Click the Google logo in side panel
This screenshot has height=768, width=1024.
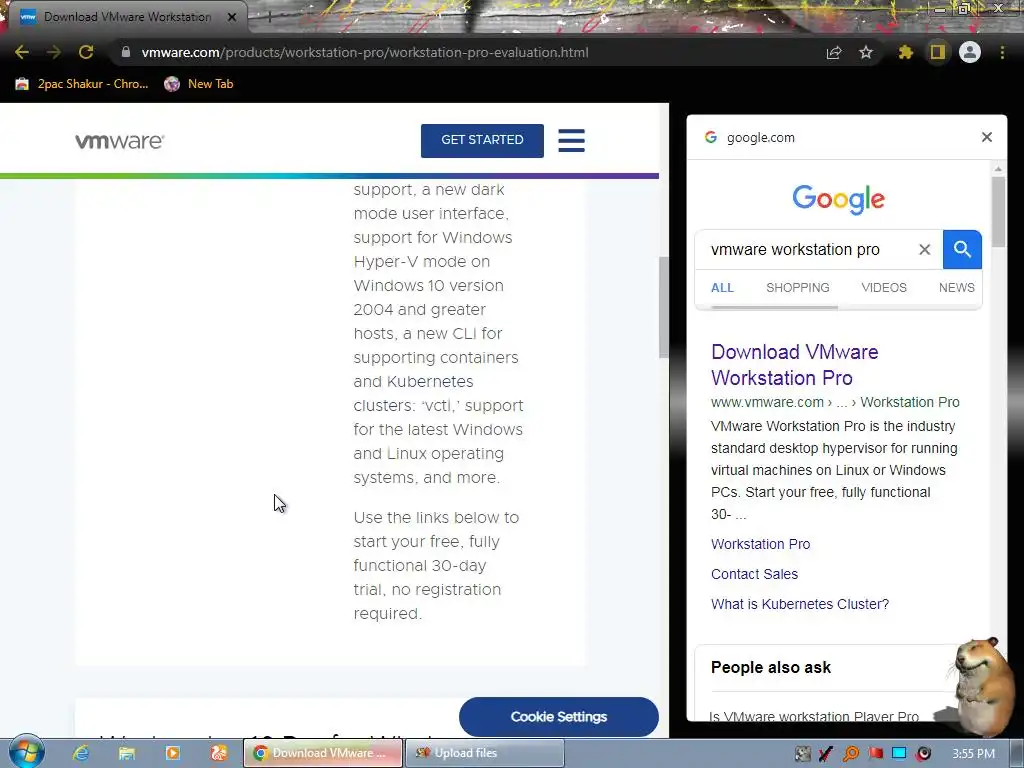click(x=839, y=199)
